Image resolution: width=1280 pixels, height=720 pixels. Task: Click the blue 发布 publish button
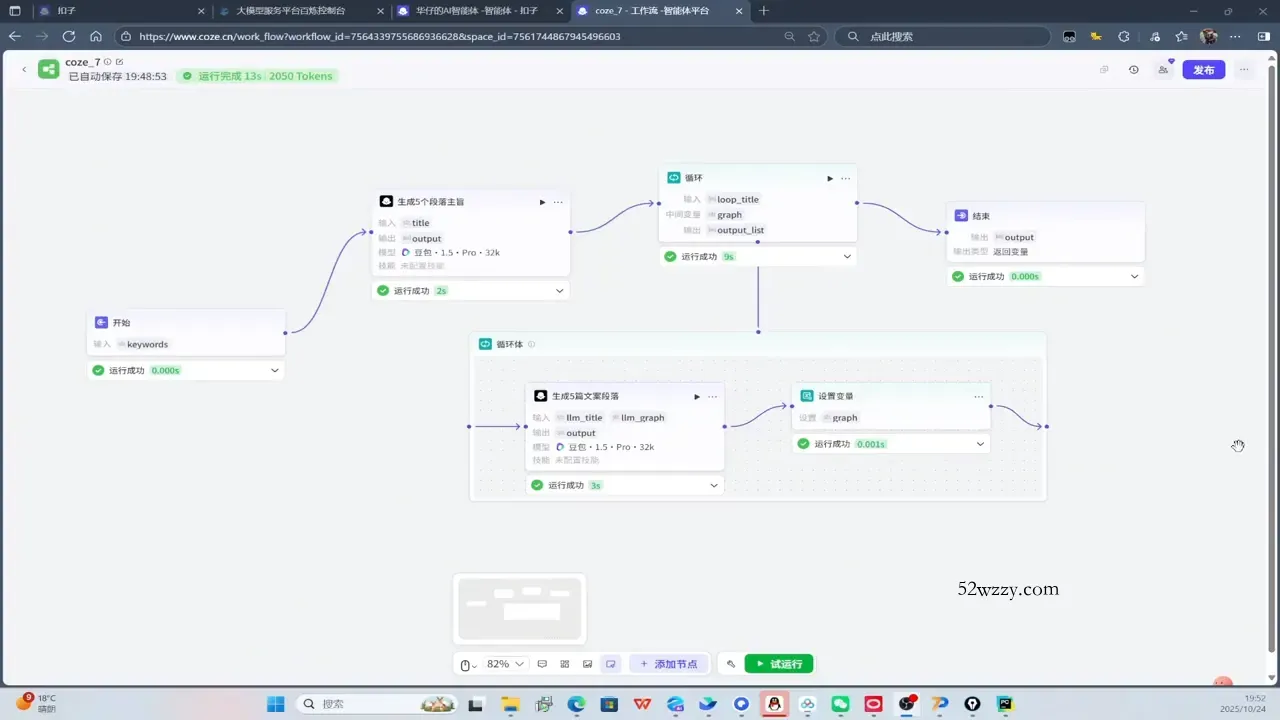pos(1203,70)
